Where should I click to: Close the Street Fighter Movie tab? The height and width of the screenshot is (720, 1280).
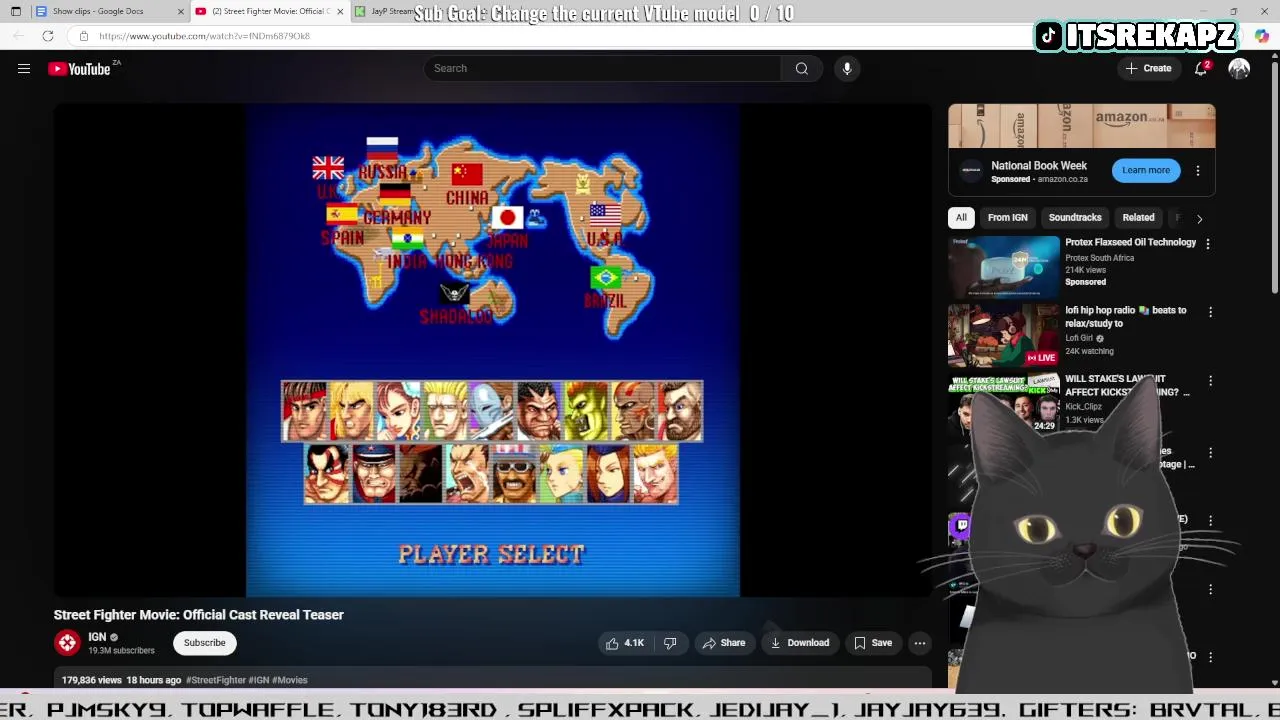coord(340,11)
